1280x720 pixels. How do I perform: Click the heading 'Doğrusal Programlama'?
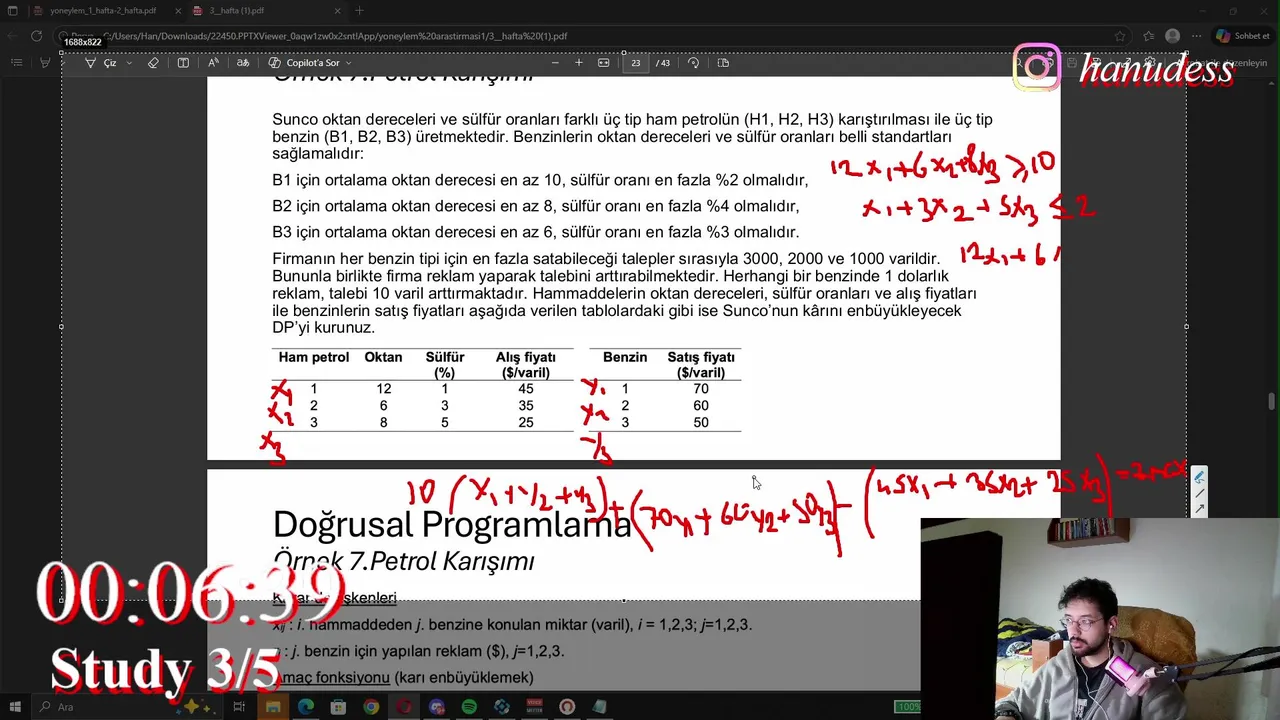click(452, 524)
